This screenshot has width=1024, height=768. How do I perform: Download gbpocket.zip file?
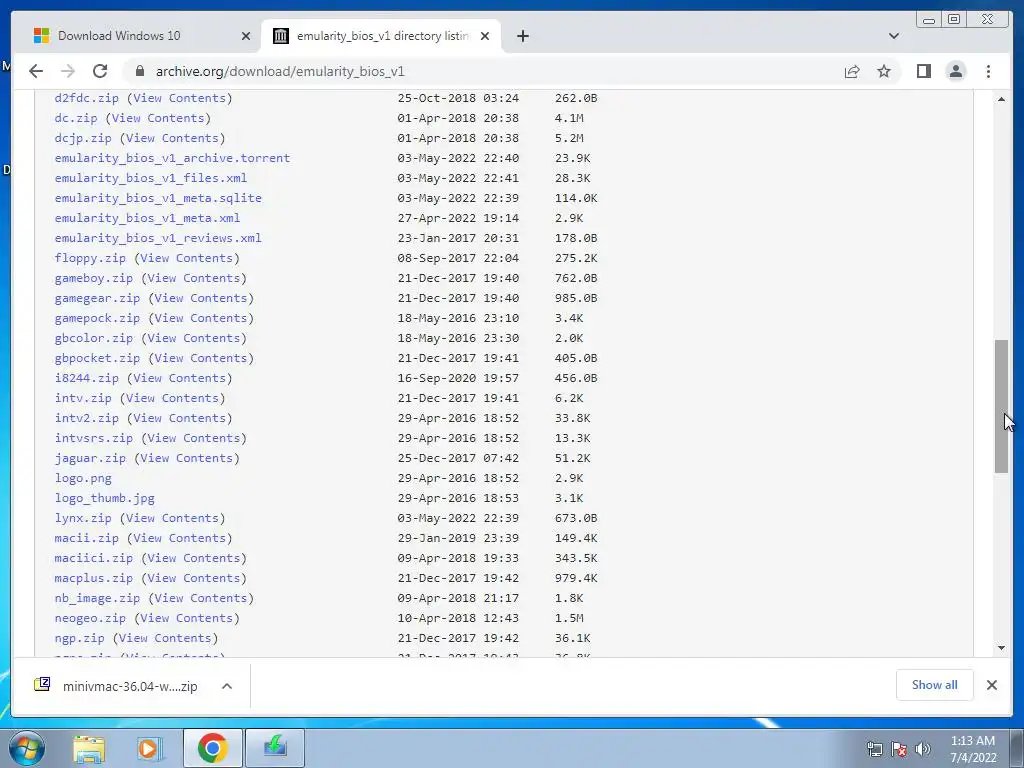pyautogui.click(x=97, y=358)
